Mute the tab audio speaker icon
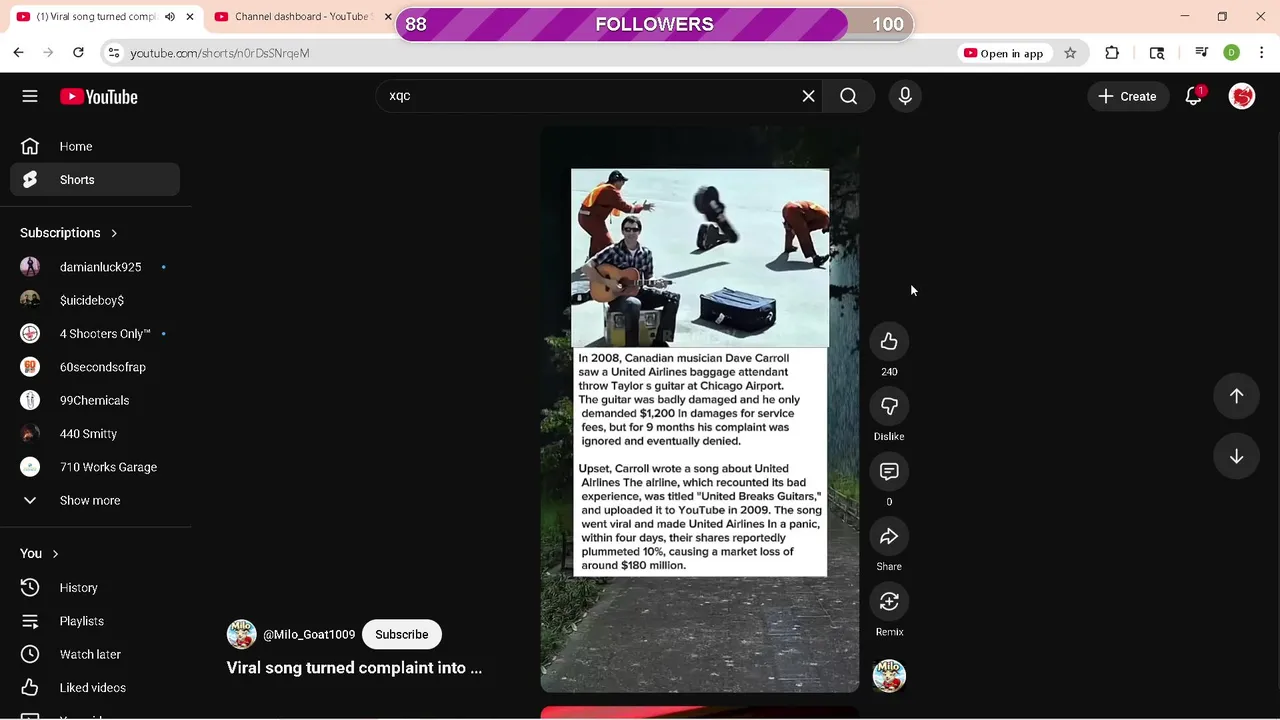 (x=170, y=17)
